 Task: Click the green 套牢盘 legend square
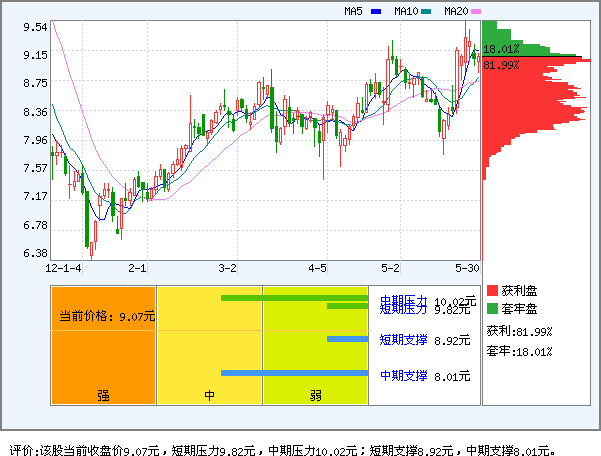[x=492, y=309]
